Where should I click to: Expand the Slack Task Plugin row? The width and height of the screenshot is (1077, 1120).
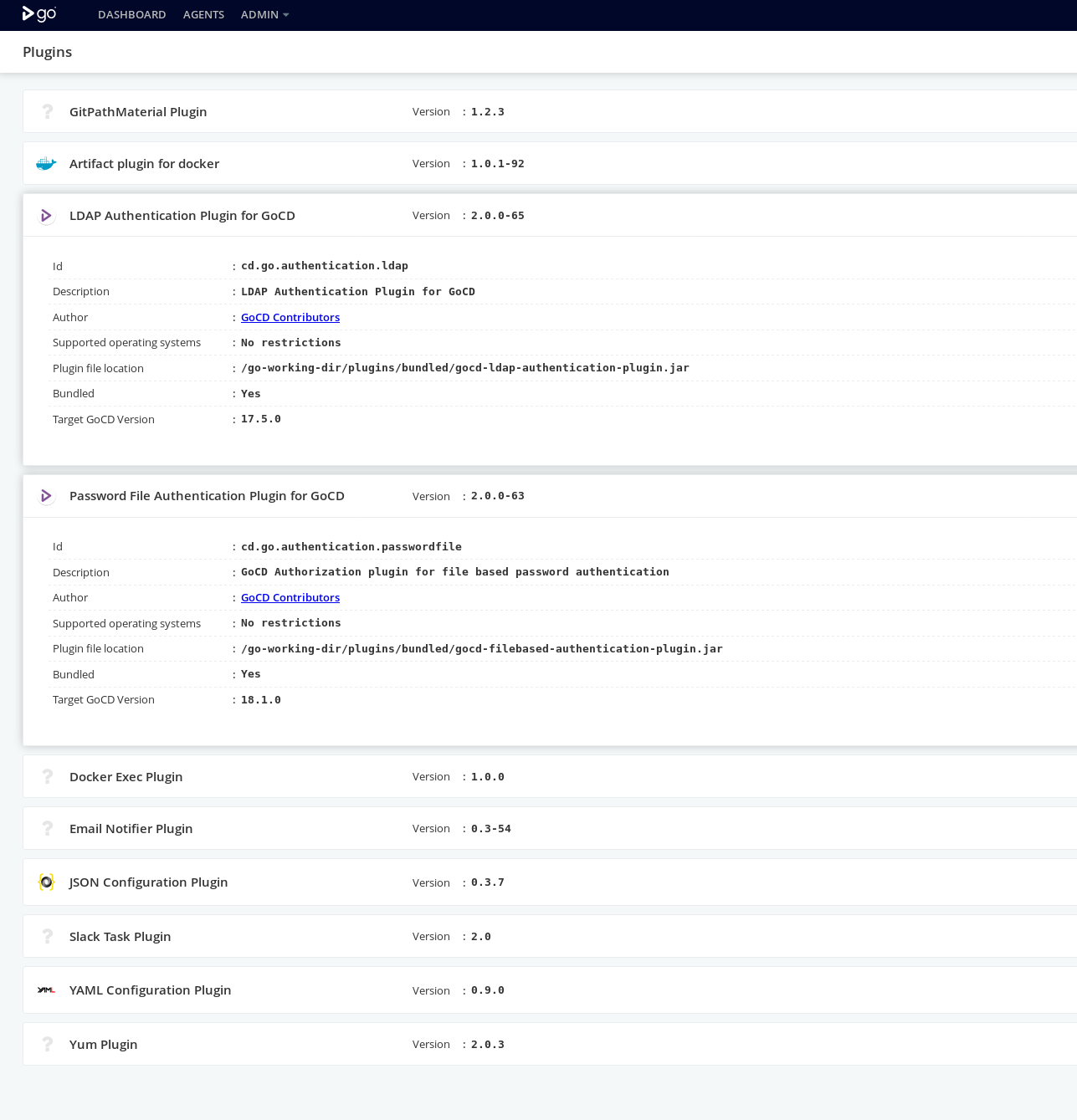tap(550, 936)
